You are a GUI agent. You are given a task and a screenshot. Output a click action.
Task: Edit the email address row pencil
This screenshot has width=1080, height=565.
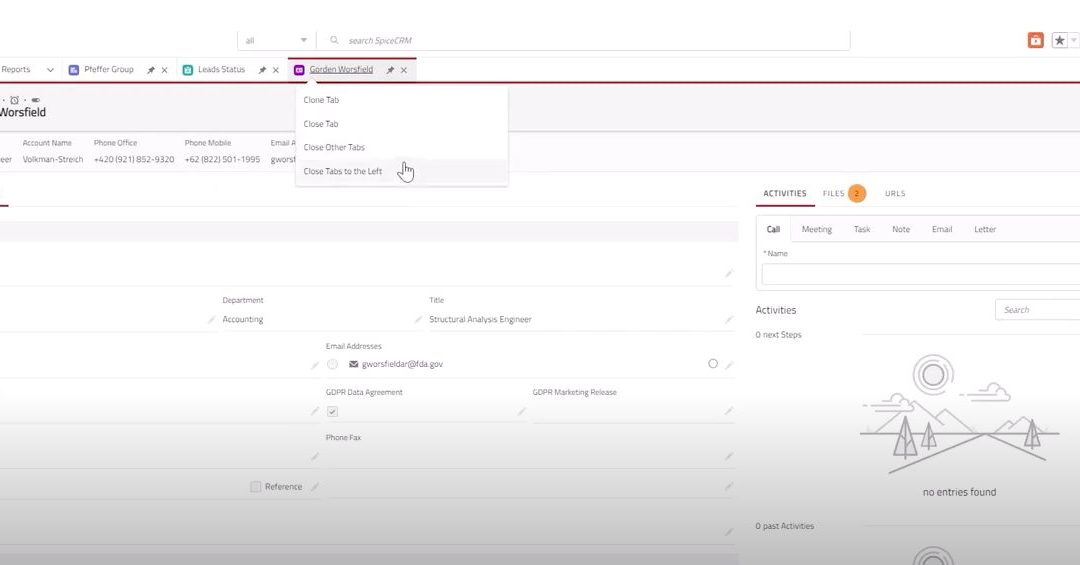(729, 365)
